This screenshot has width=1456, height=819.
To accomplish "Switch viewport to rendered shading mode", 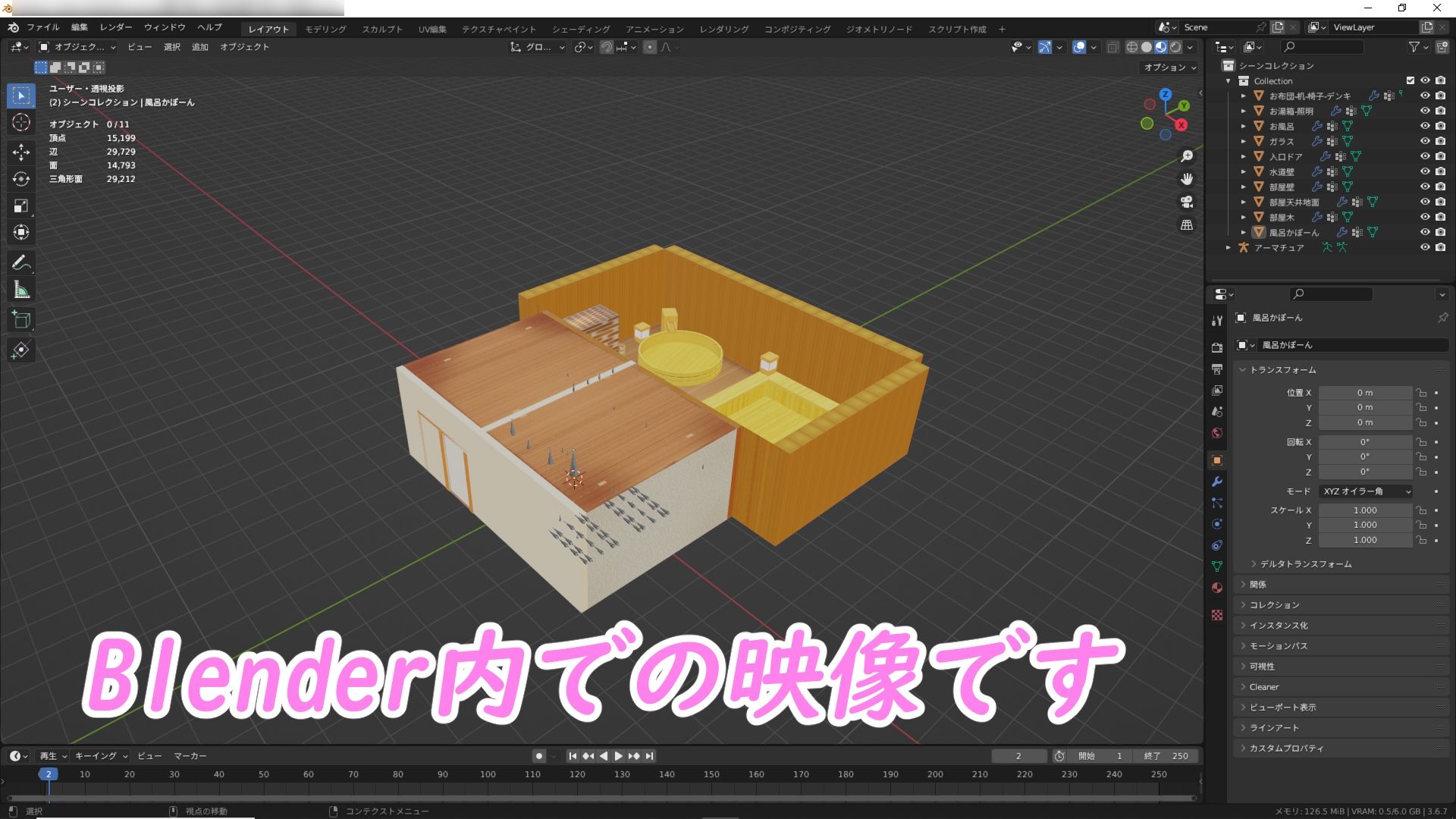I will (x=1174, y=47).
